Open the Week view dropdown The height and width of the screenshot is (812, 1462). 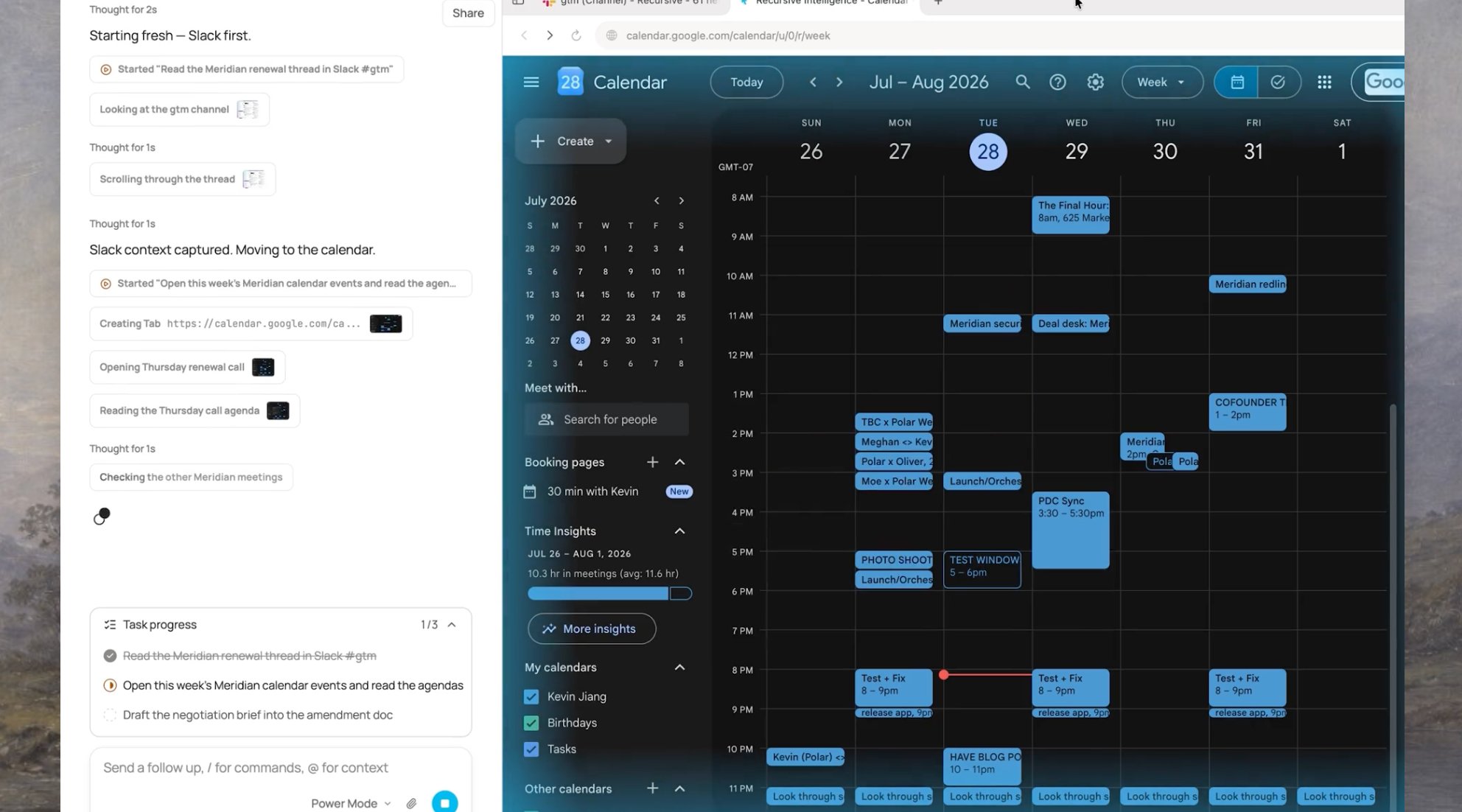(x=1162, y=82)
